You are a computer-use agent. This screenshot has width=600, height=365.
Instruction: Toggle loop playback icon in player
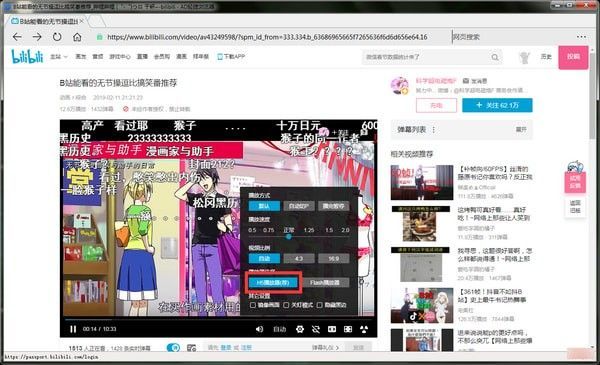[x=316, y=329]
